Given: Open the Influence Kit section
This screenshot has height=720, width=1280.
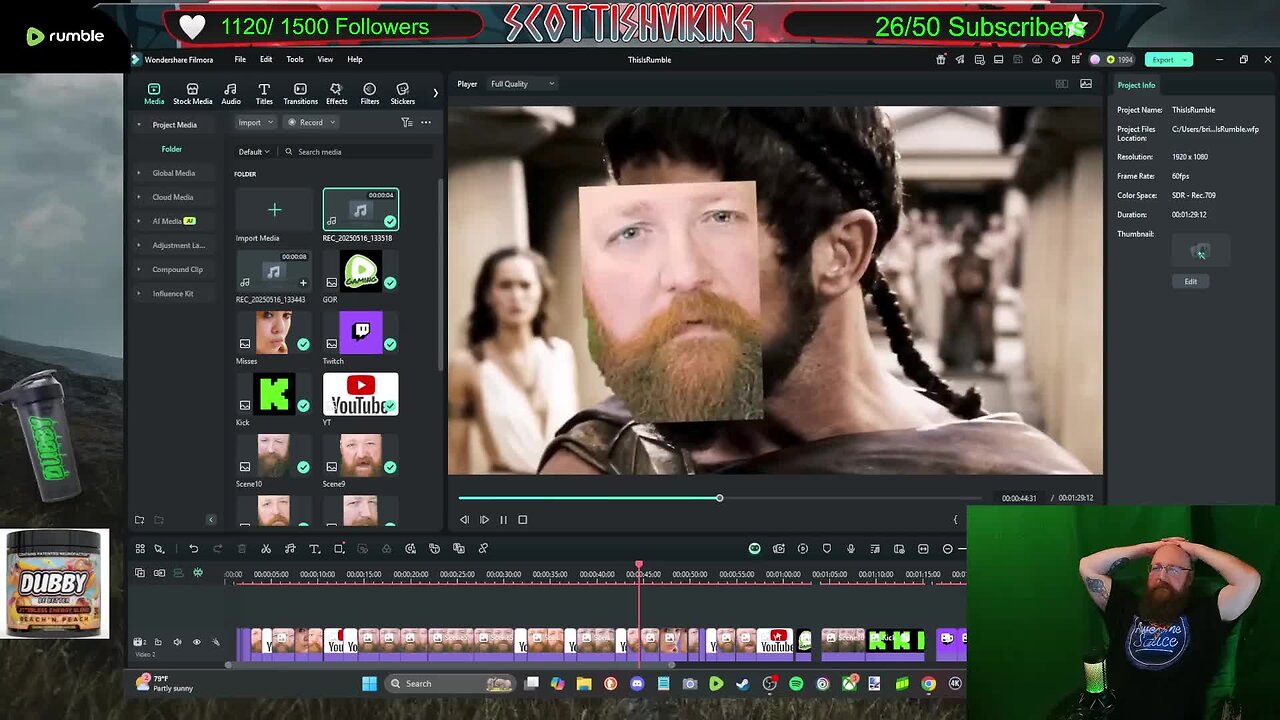Looking at the screenshot, I should point(173,293).
